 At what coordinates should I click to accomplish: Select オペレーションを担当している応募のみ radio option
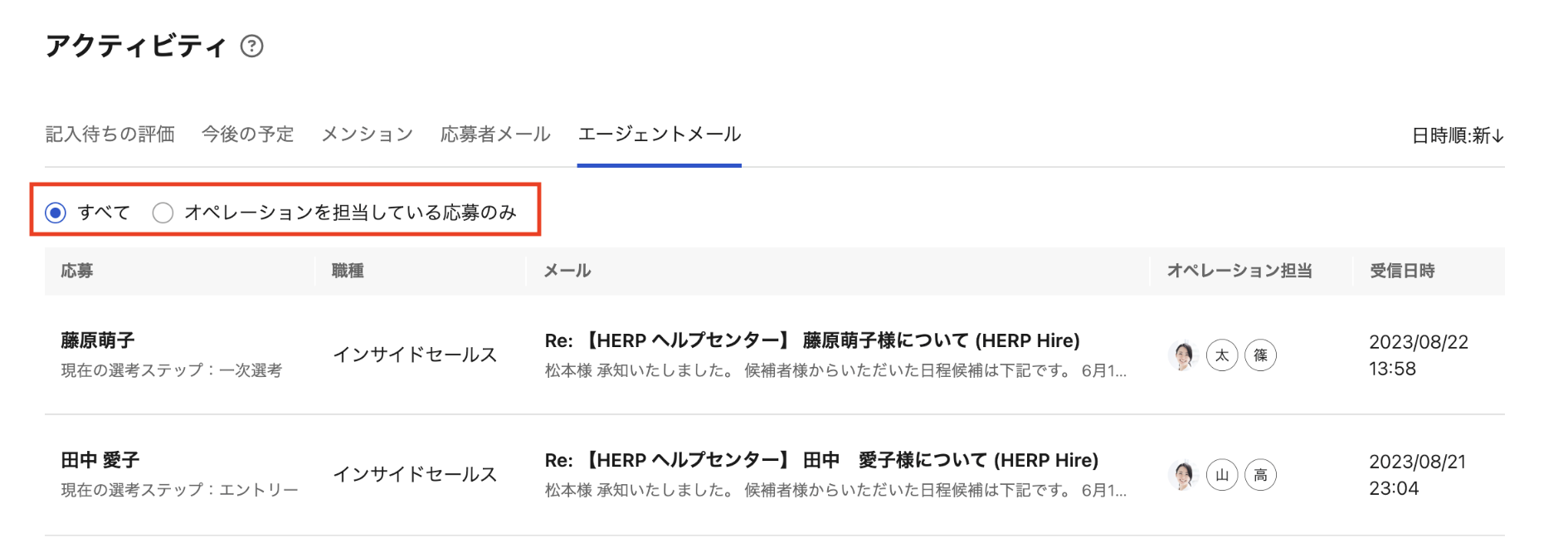click(163, 213)
